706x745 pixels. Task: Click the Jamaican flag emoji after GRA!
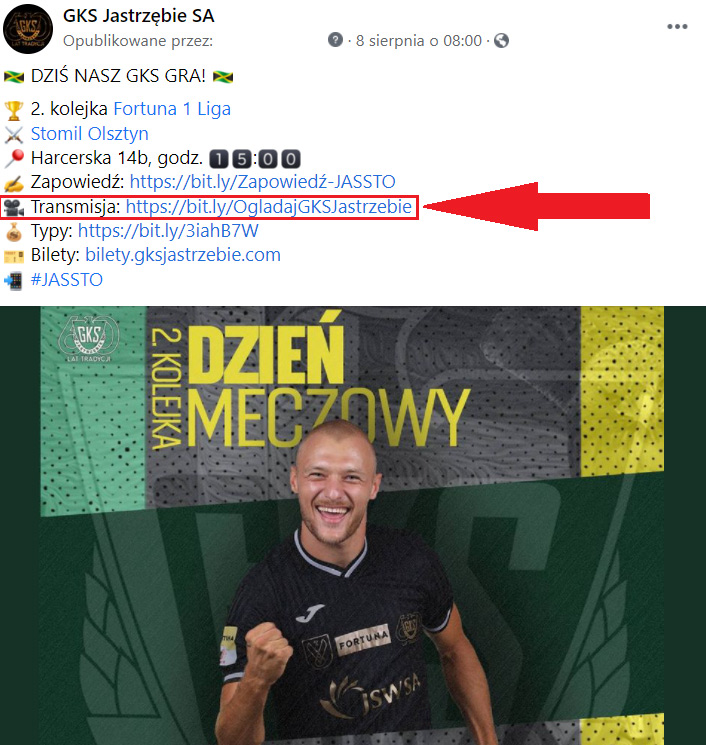[x=223, y=76]
